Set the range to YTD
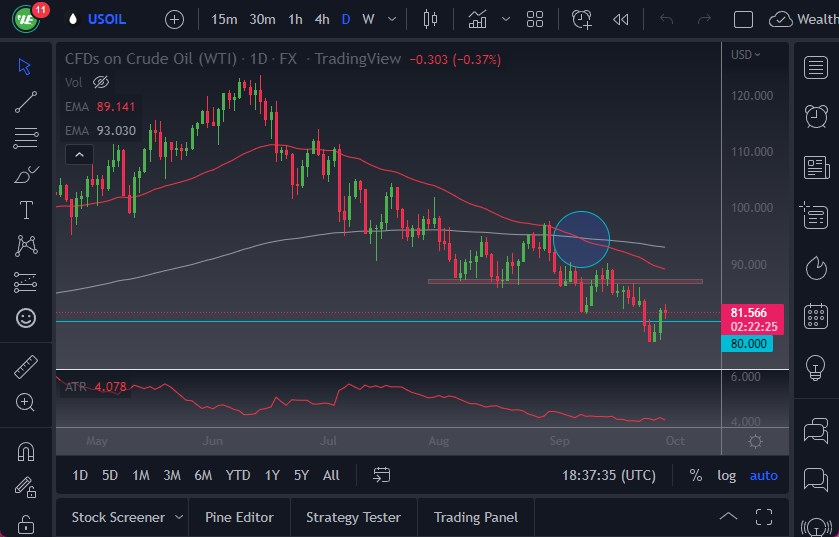The height and width of the screenshot is (537, 839). coord(238,475)
